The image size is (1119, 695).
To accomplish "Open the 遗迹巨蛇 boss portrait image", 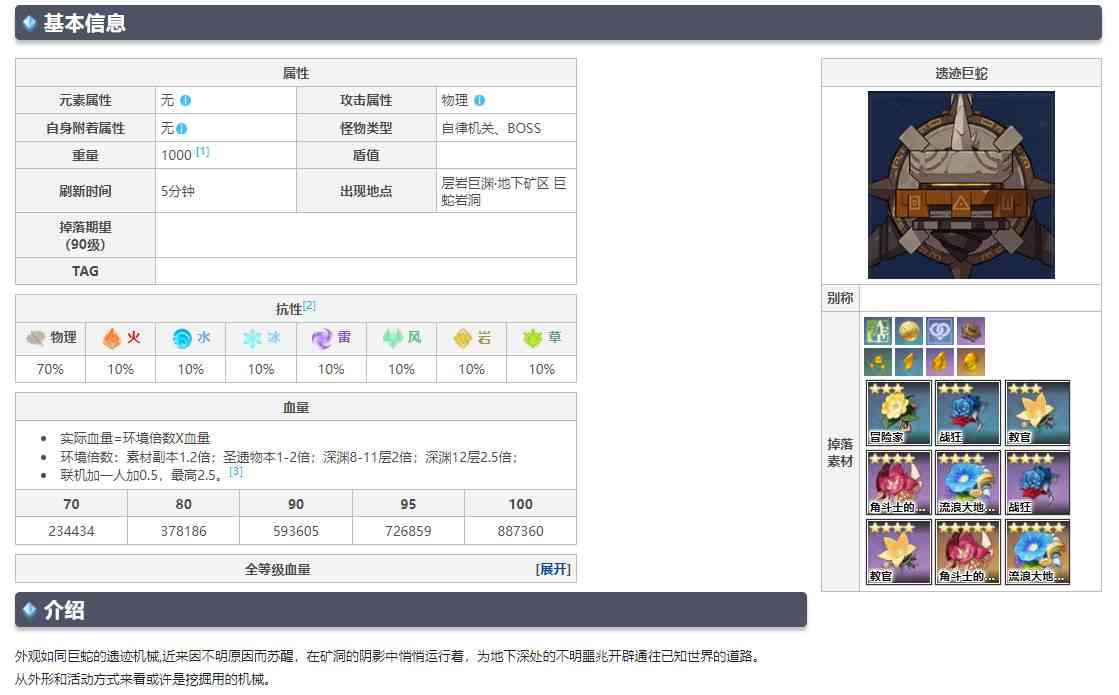I will tap(961, 184).
